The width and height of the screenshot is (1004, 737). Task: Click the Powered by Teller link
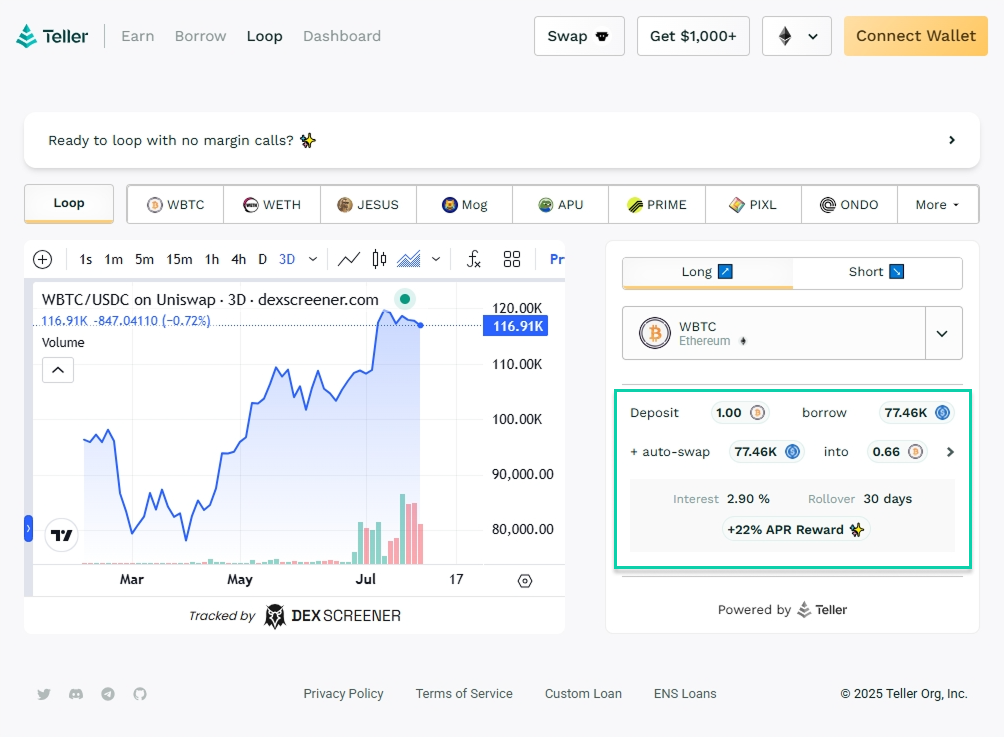pyautogui.click(x=782, y=610)
